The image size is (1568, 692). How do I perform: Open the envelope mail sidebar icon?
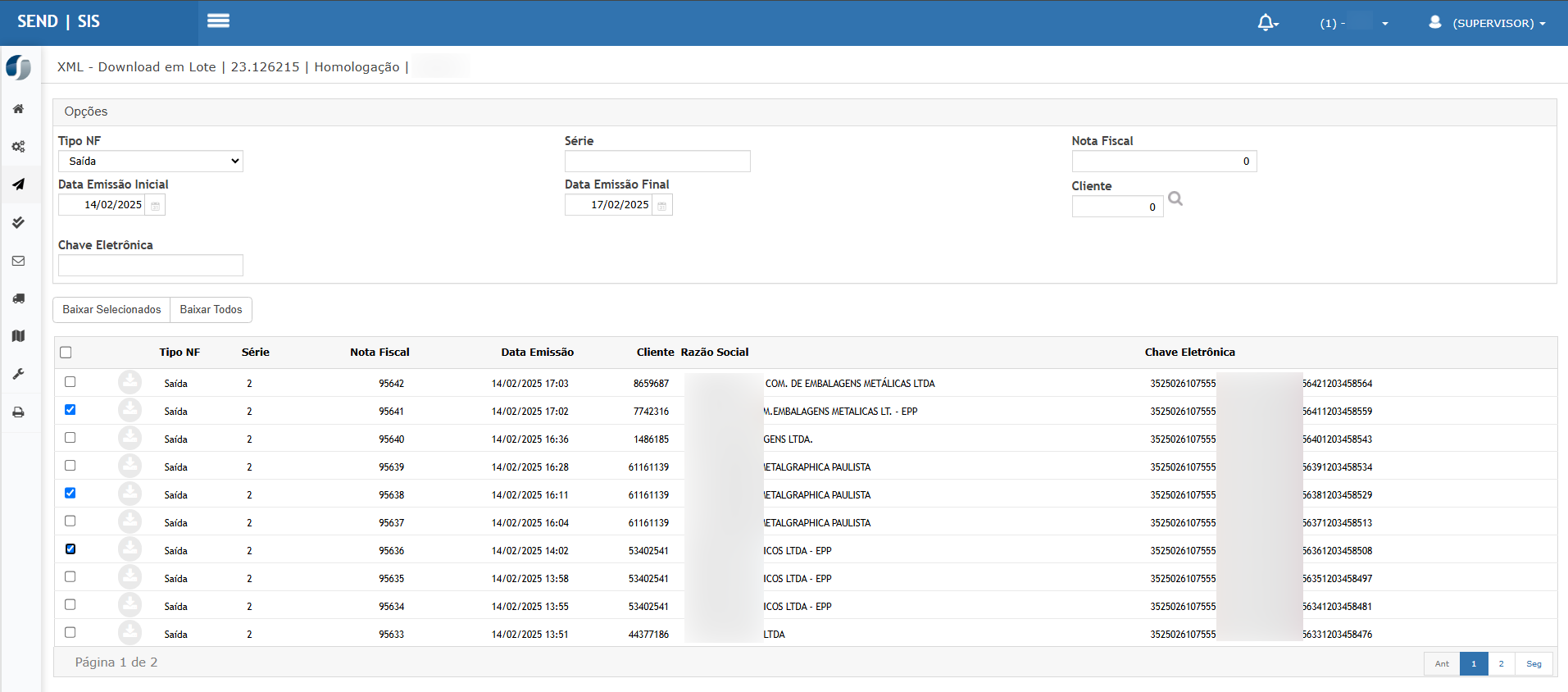(18, 261)
